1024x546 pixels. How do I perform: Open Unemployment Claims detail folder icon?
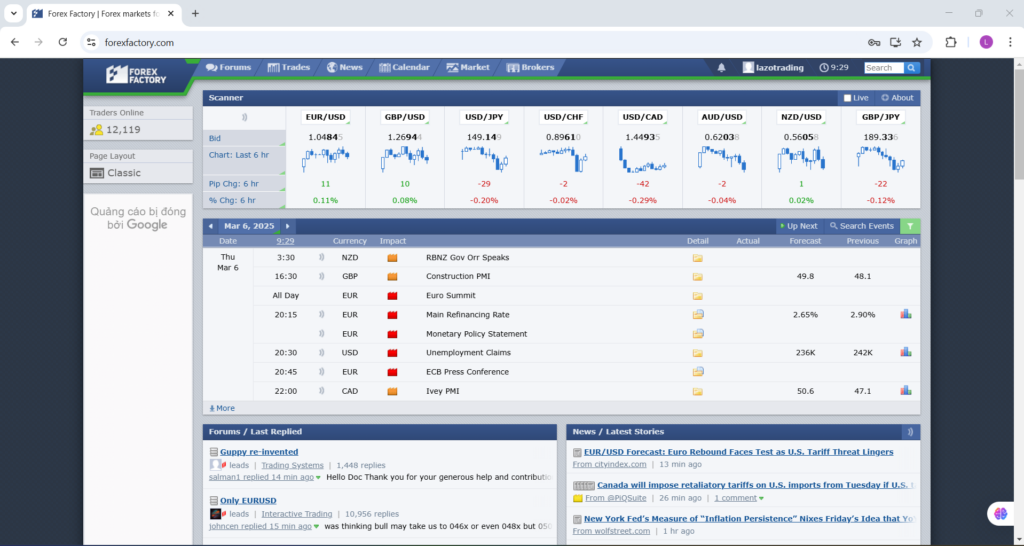[x=697, y=353]
